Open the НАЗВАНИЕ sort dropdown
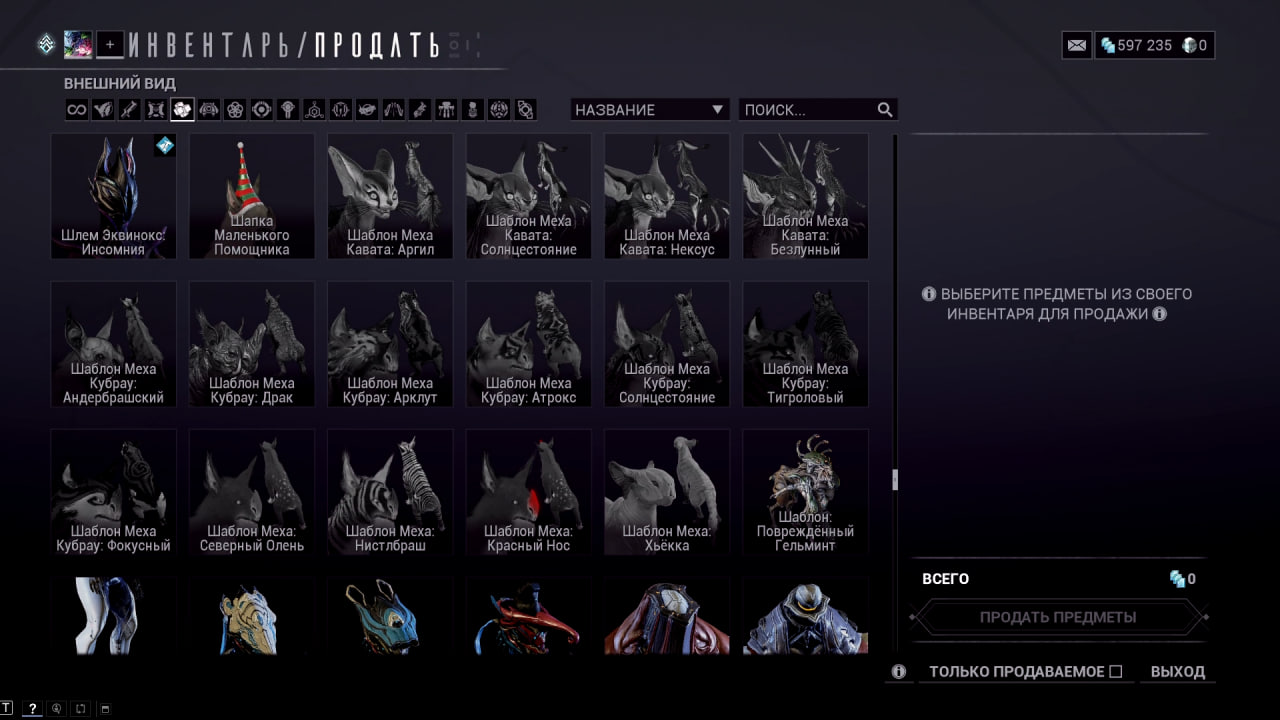This screenshot has height=720, width=1280. [650, 110]
